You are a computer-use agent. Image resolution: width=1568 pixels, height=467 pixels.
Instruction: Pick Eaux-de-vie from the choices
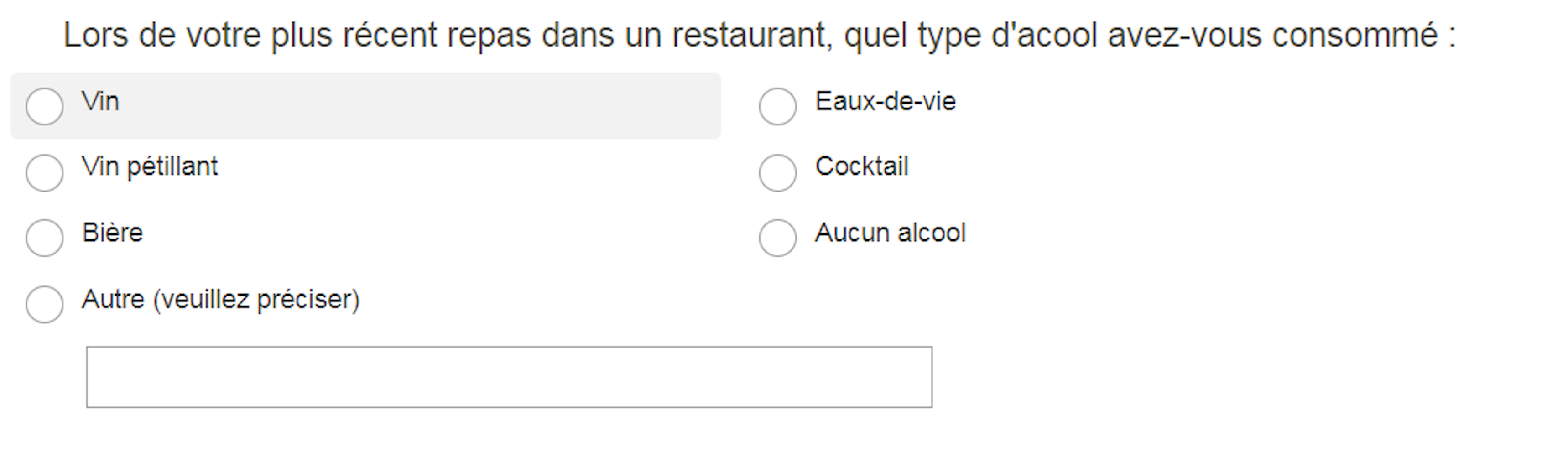(777, 107)
